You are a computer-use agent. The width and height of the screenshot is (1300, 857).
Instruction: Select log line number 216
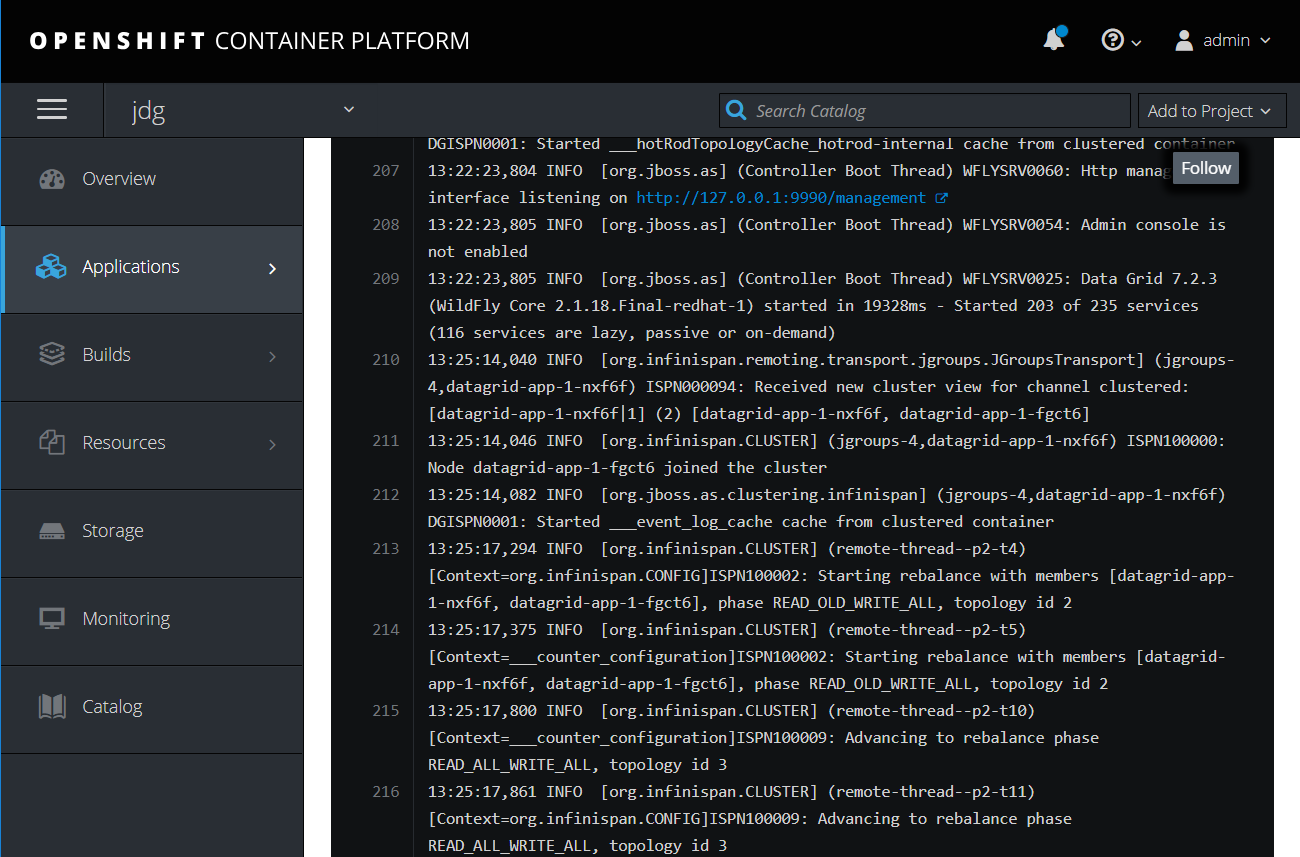(x=386, y=792)
